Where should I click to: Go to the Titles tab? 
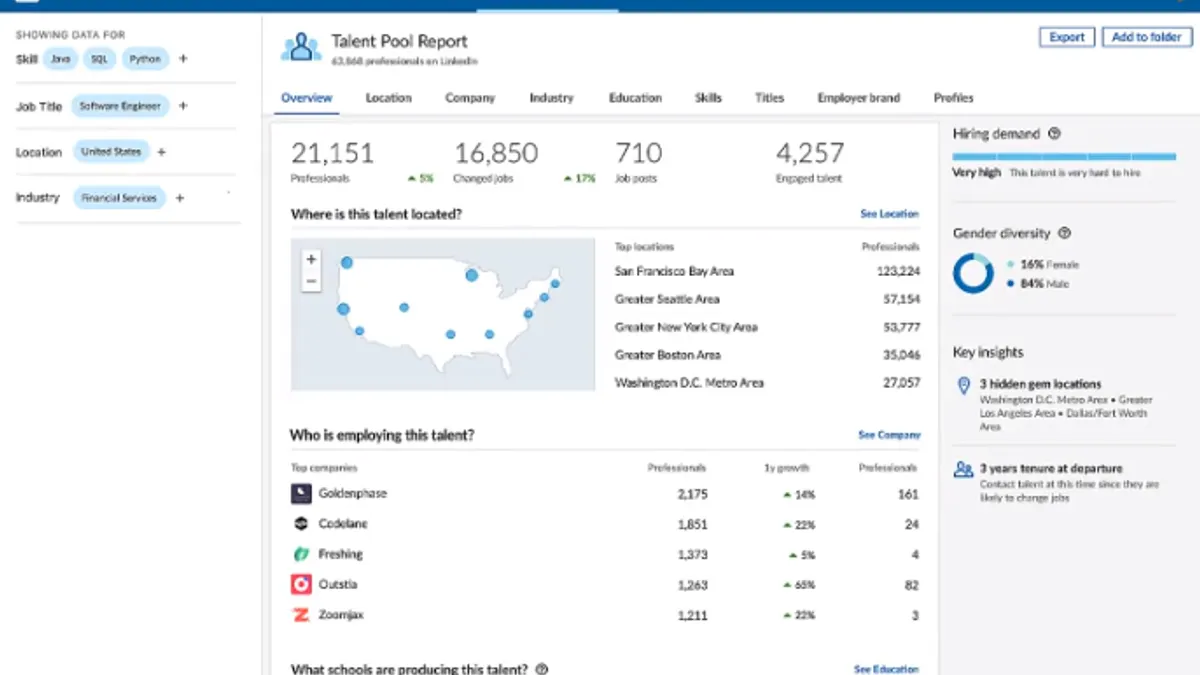pos(769,98)
